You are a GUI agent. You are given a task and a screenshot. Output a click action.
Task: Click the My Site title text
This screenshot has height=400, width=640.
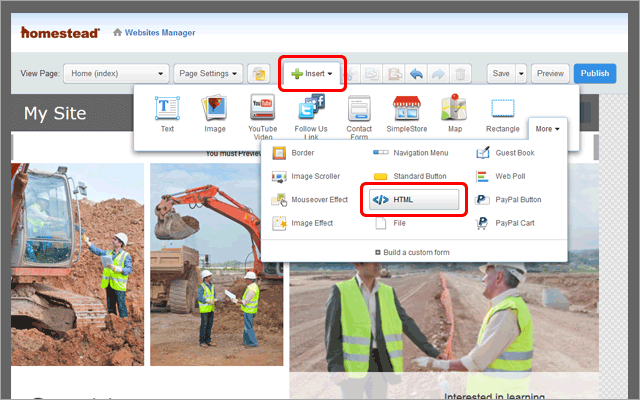click(x=55, y=113)
